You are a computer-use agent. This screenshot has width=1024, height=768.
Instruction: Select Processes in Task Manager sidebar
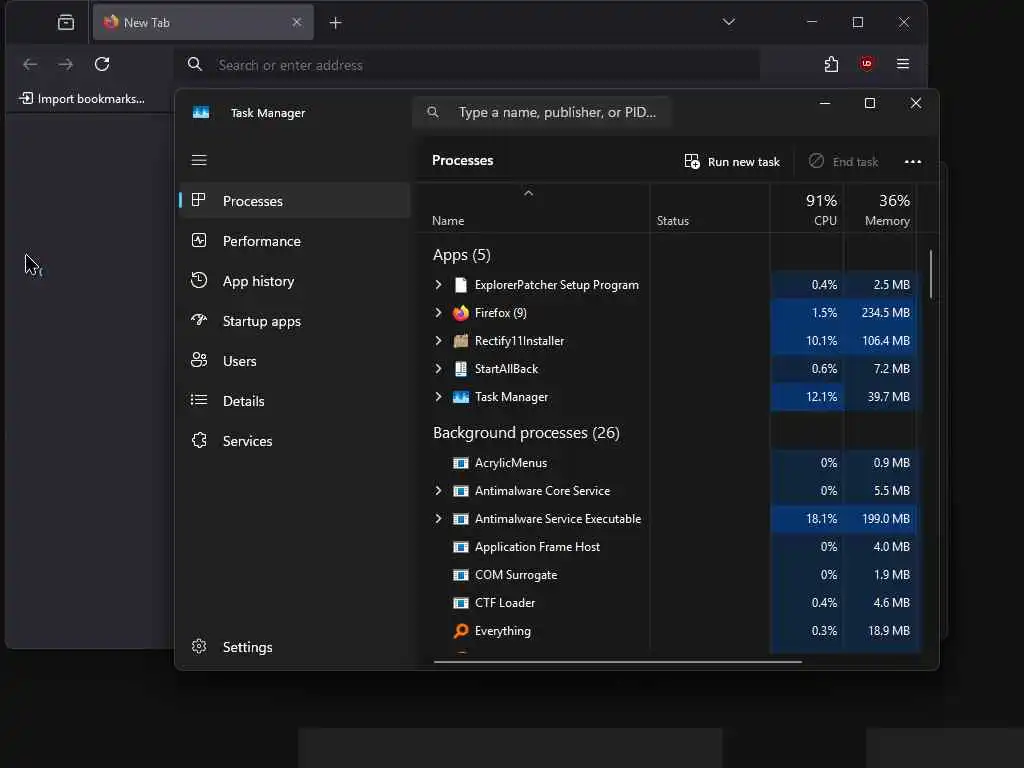coord(295,200)
